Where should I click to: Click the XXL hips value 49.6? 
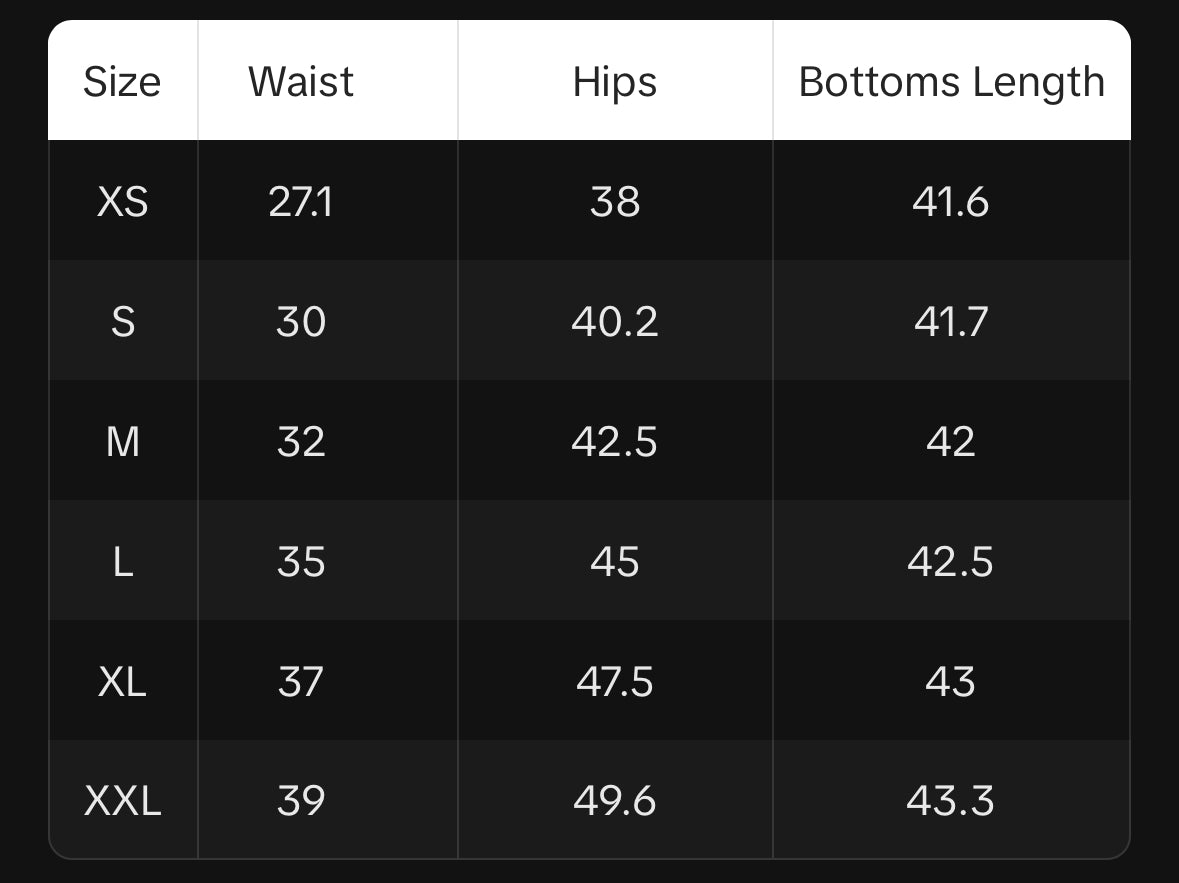(615, 801)
